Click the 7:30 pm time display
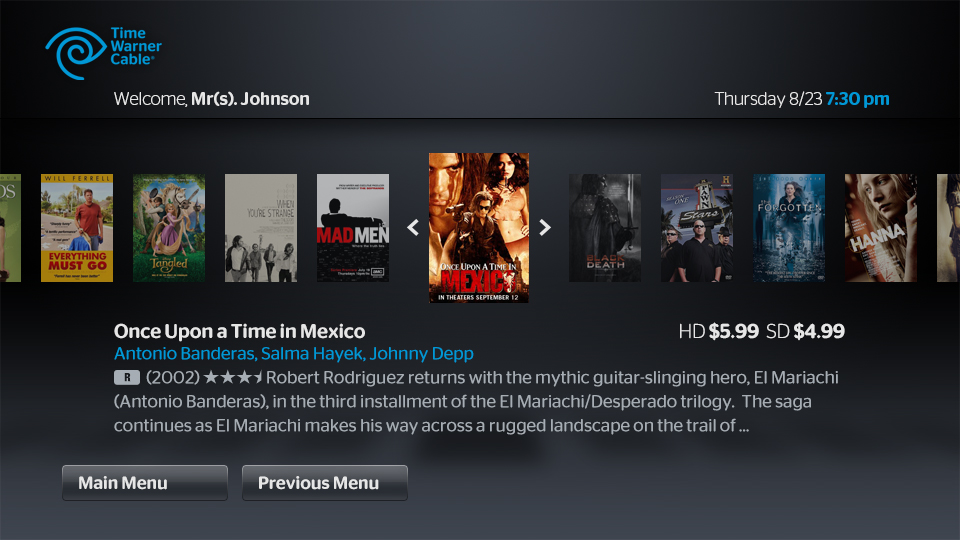The width and height of the screenshot is (960, 540). point(858,99)
